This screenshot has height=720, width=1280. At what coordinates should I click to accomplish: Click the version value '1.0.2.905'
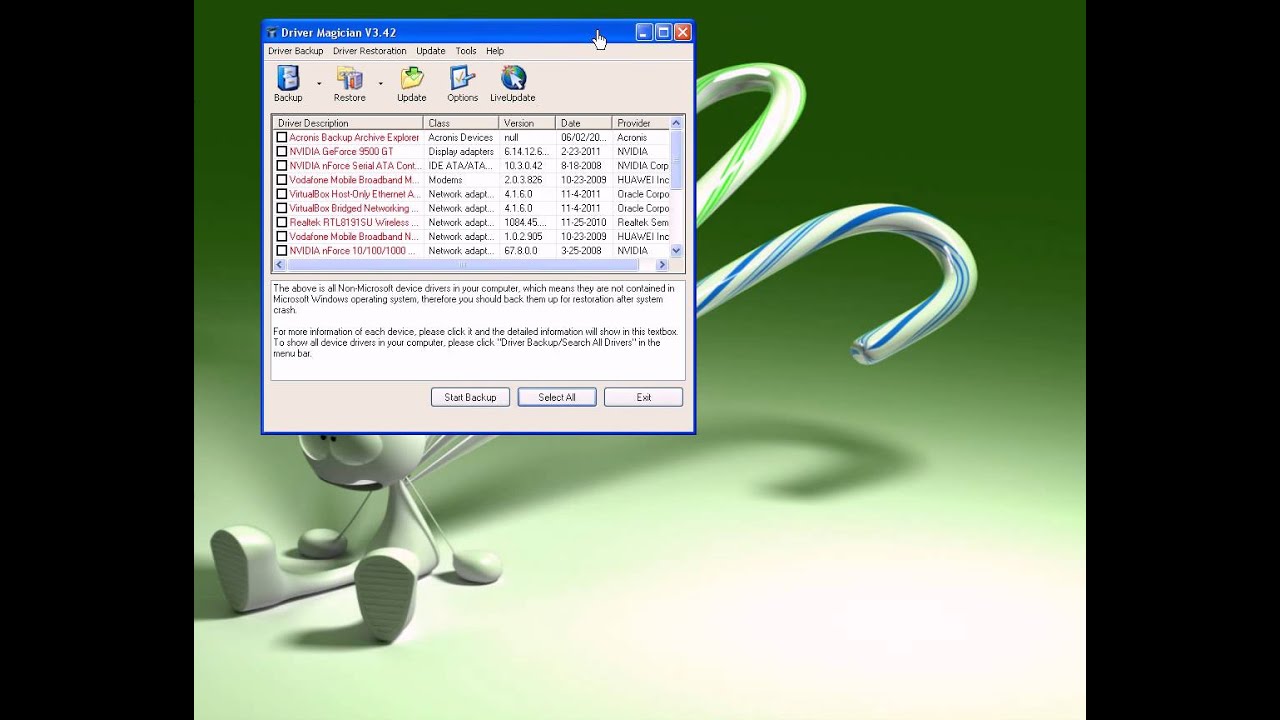pyautogui.click(x=523, y=237)
